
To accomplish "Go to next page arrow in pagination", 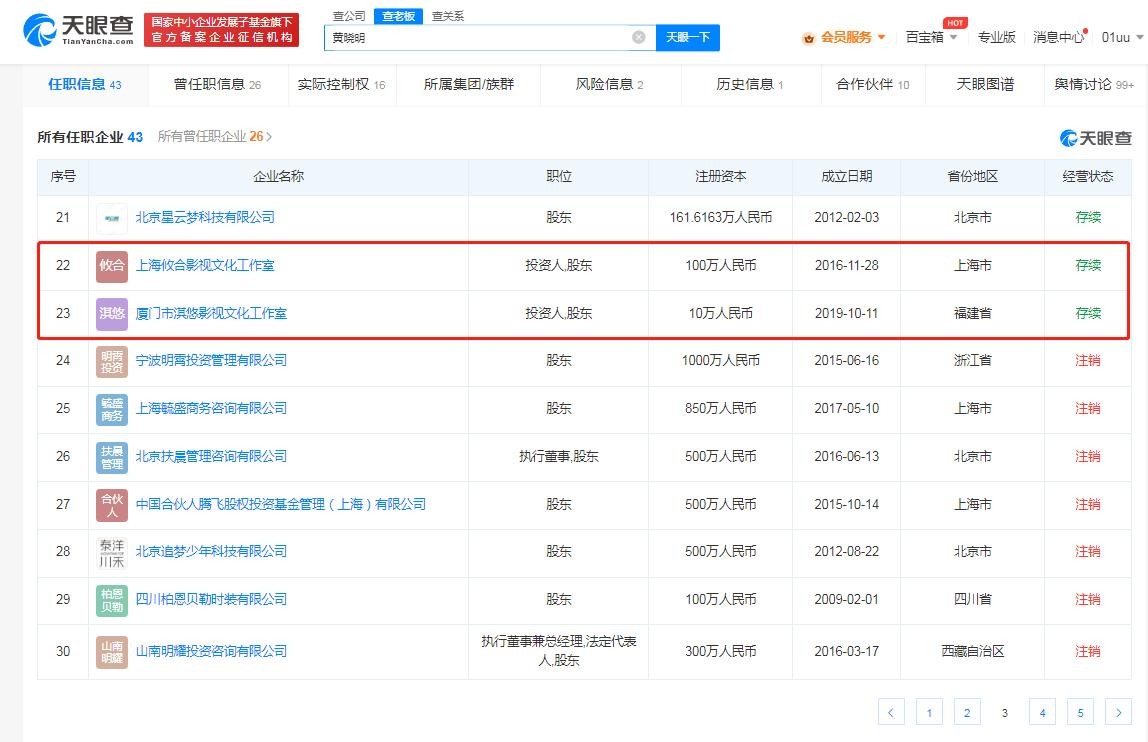I will pyautogui.click(x=1118, y=712).
